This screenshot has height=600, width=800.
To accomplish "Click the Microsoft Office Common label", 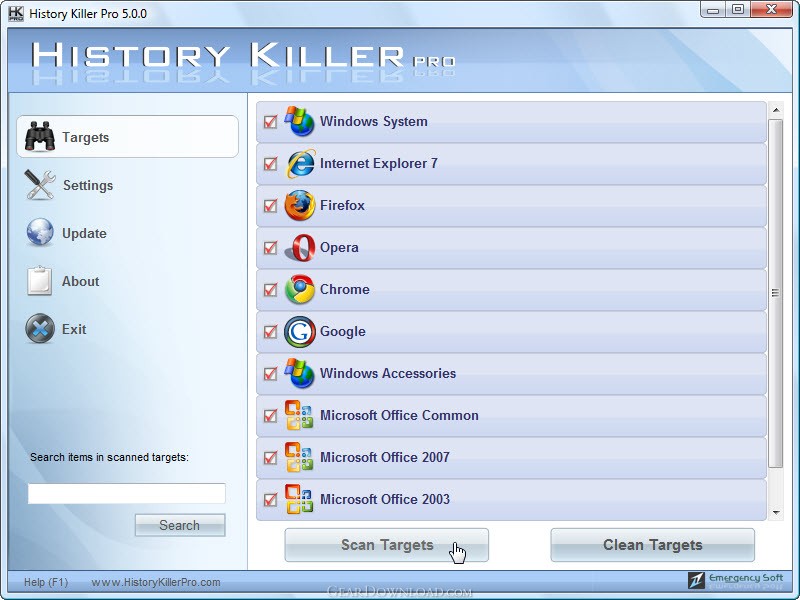I will (x=399, y=415).
